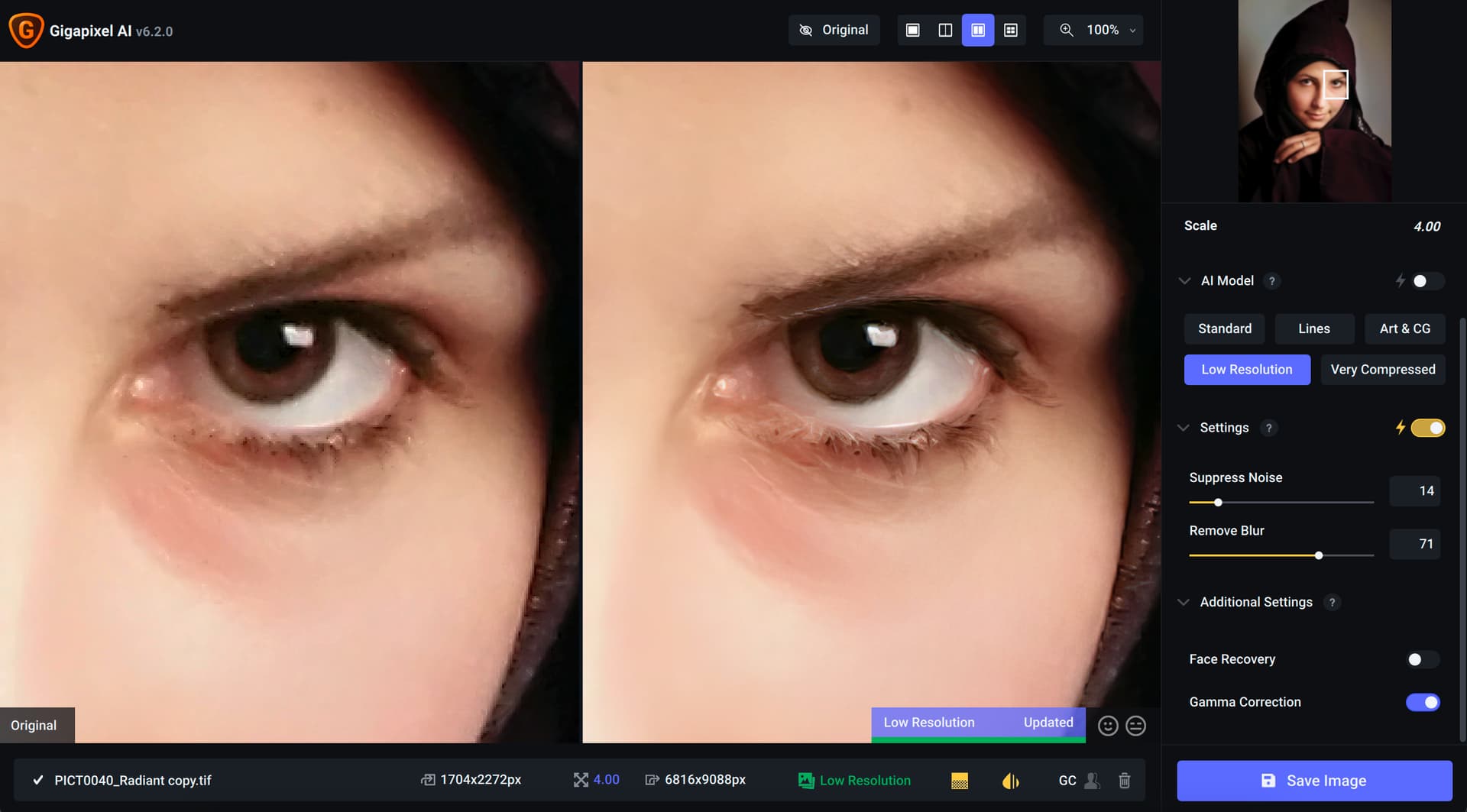This screenshot has width=1467, height=812.
Task: Enable the Face Recovery toggle
Action: pyautogui.click(x=1422, y=659)
